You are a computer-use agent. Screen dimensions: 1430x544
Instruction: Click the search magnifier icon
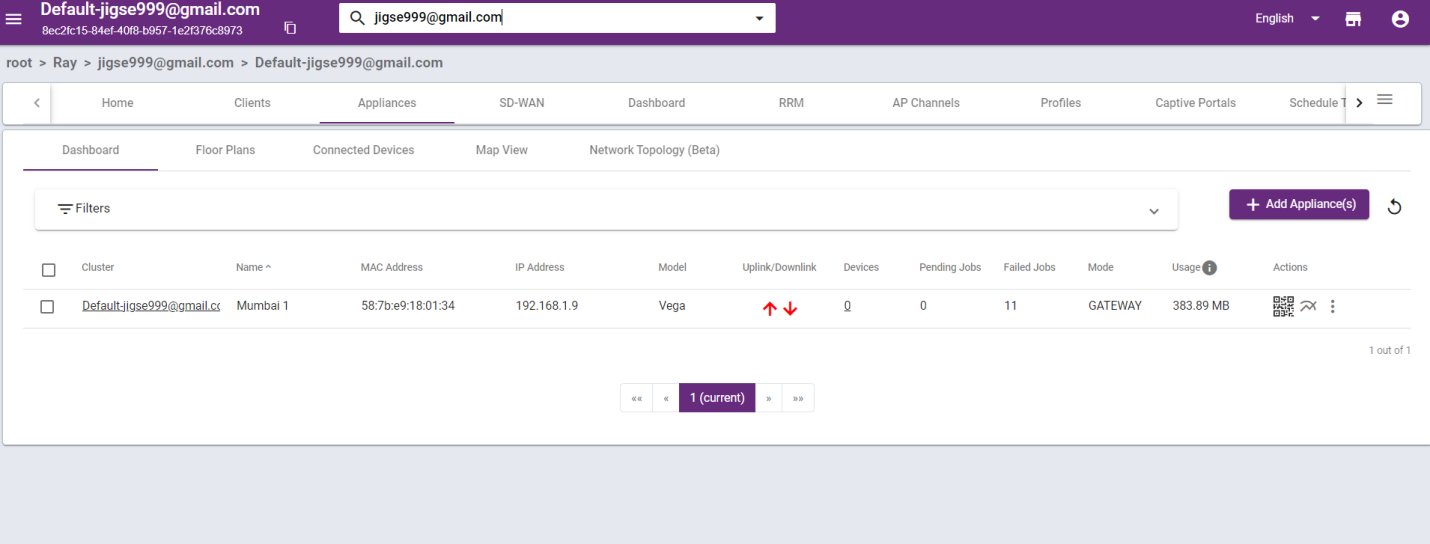(357, 18)
